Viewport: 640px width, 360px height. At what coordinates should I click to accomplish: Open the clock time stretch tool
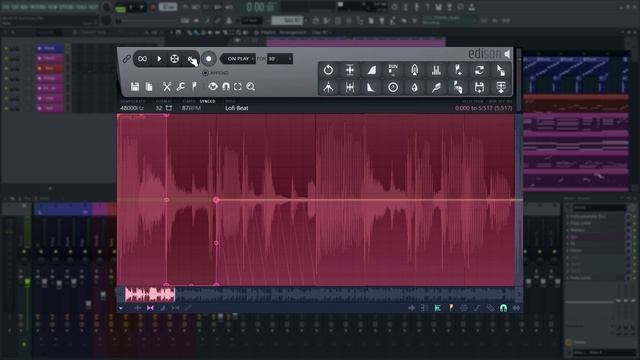click(x=393, y=87)
